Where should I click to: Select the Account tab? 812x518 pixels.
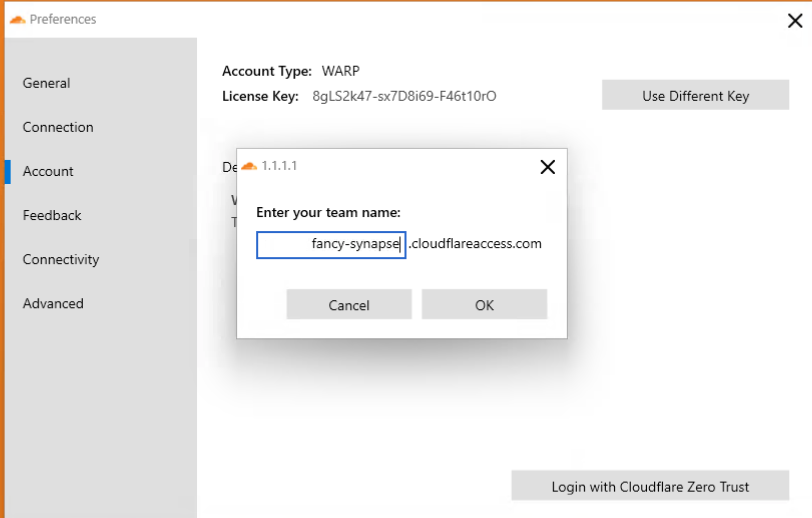pos(48,171)
